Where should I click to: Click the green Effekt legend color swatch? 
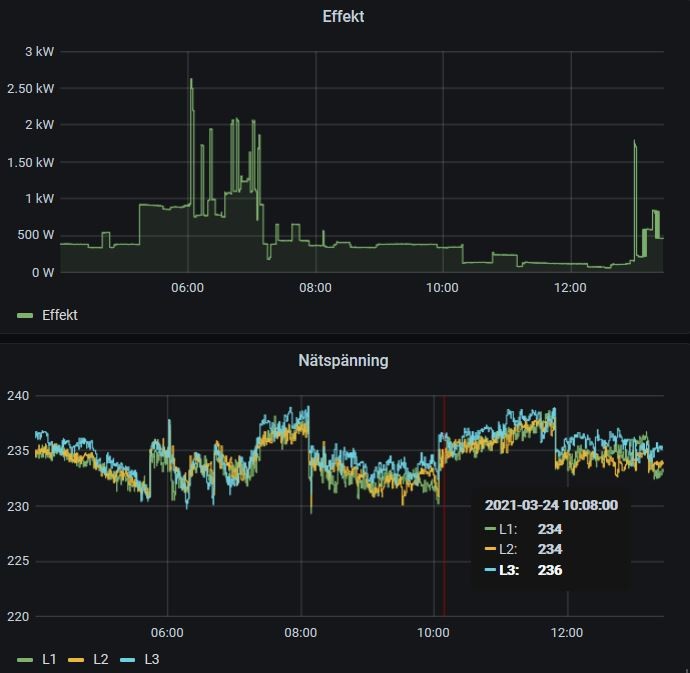pos(26,315)
